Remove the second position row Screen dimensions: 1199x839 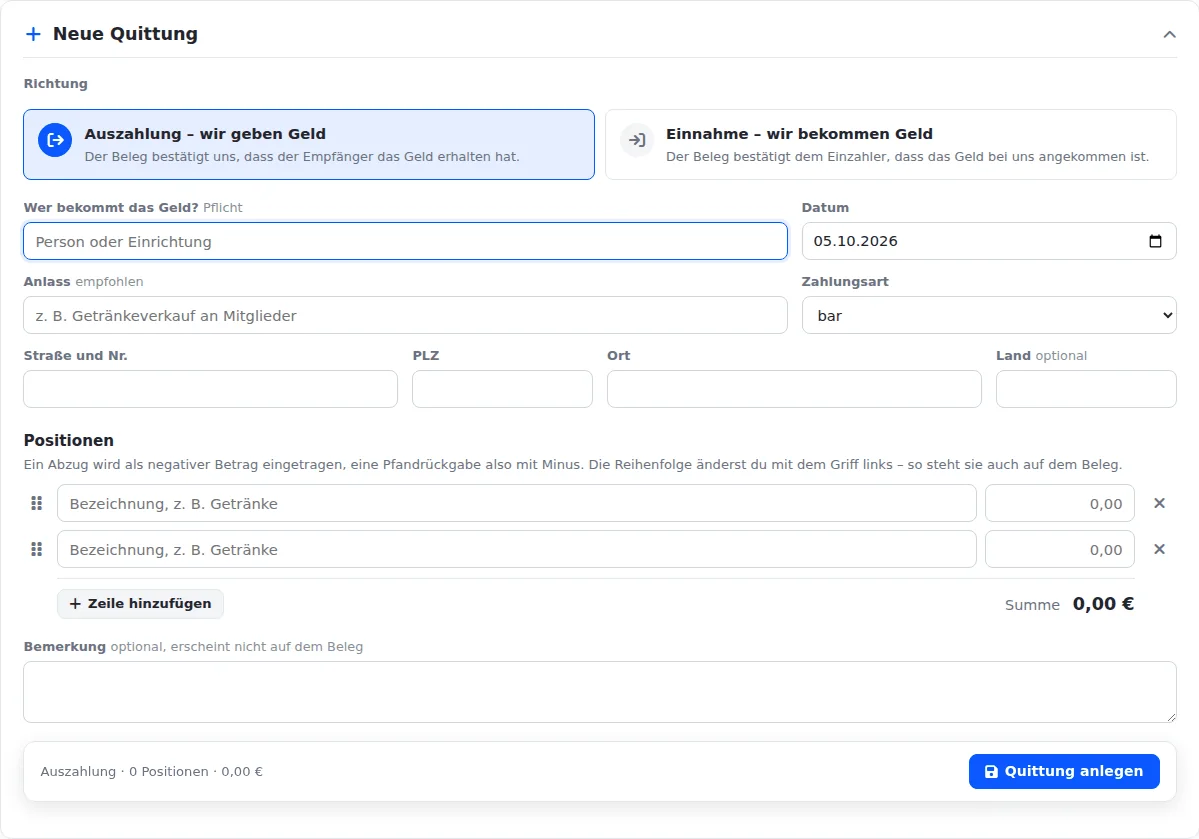tap(1159, 549)
